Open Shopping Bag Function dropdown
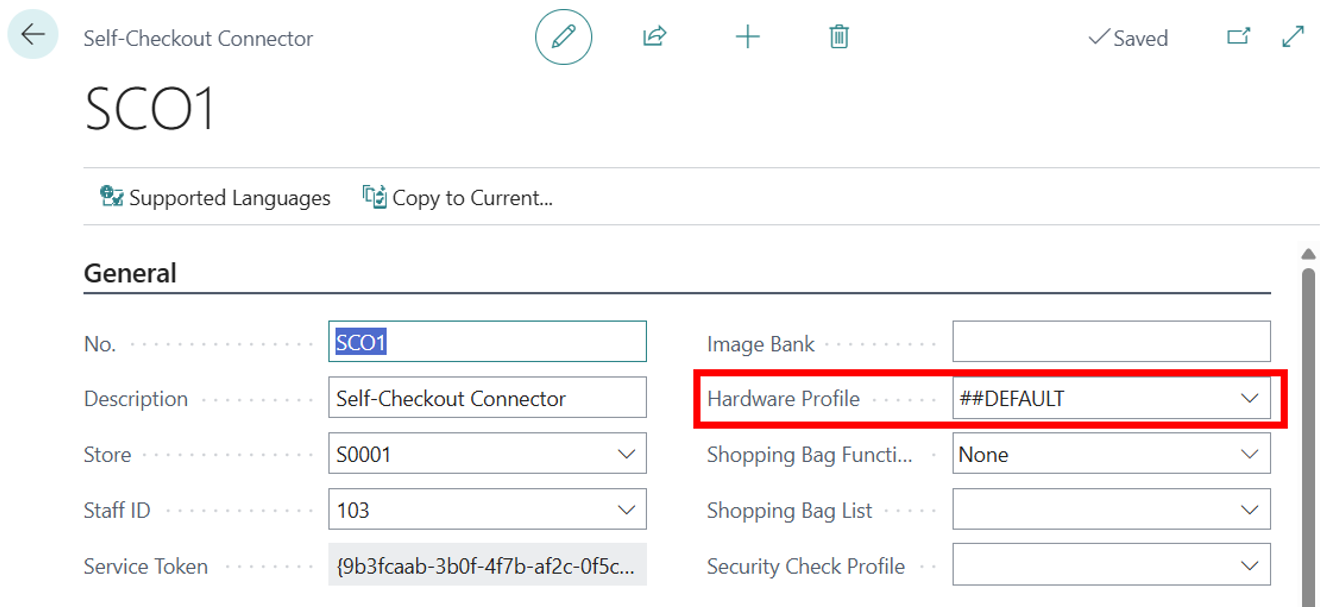This screenshot has width=1322, height=612. pyautogui.click(x=1249, y=454)
